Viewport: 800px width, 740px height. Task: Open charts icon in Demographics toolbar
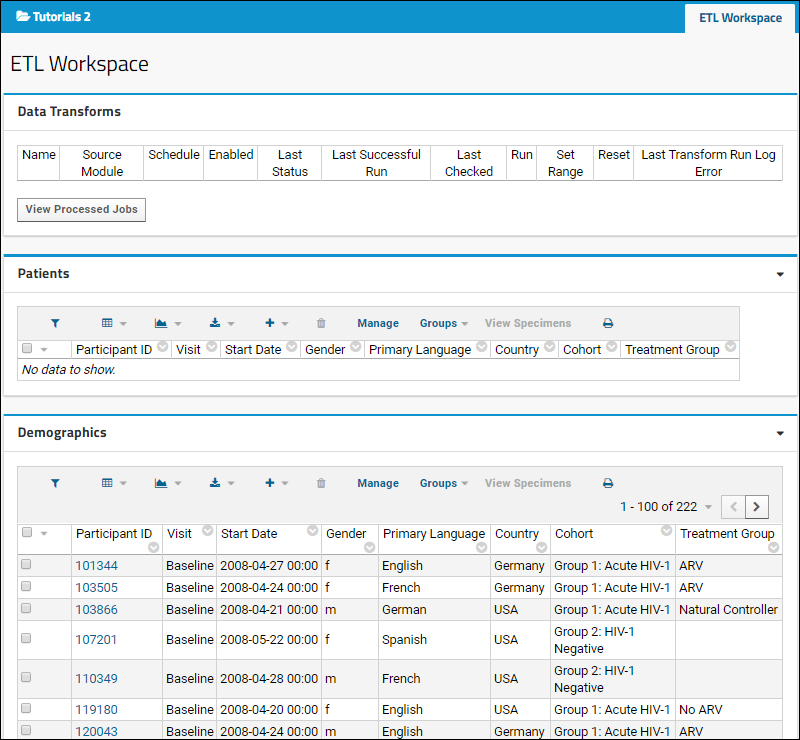click(161, 483)
